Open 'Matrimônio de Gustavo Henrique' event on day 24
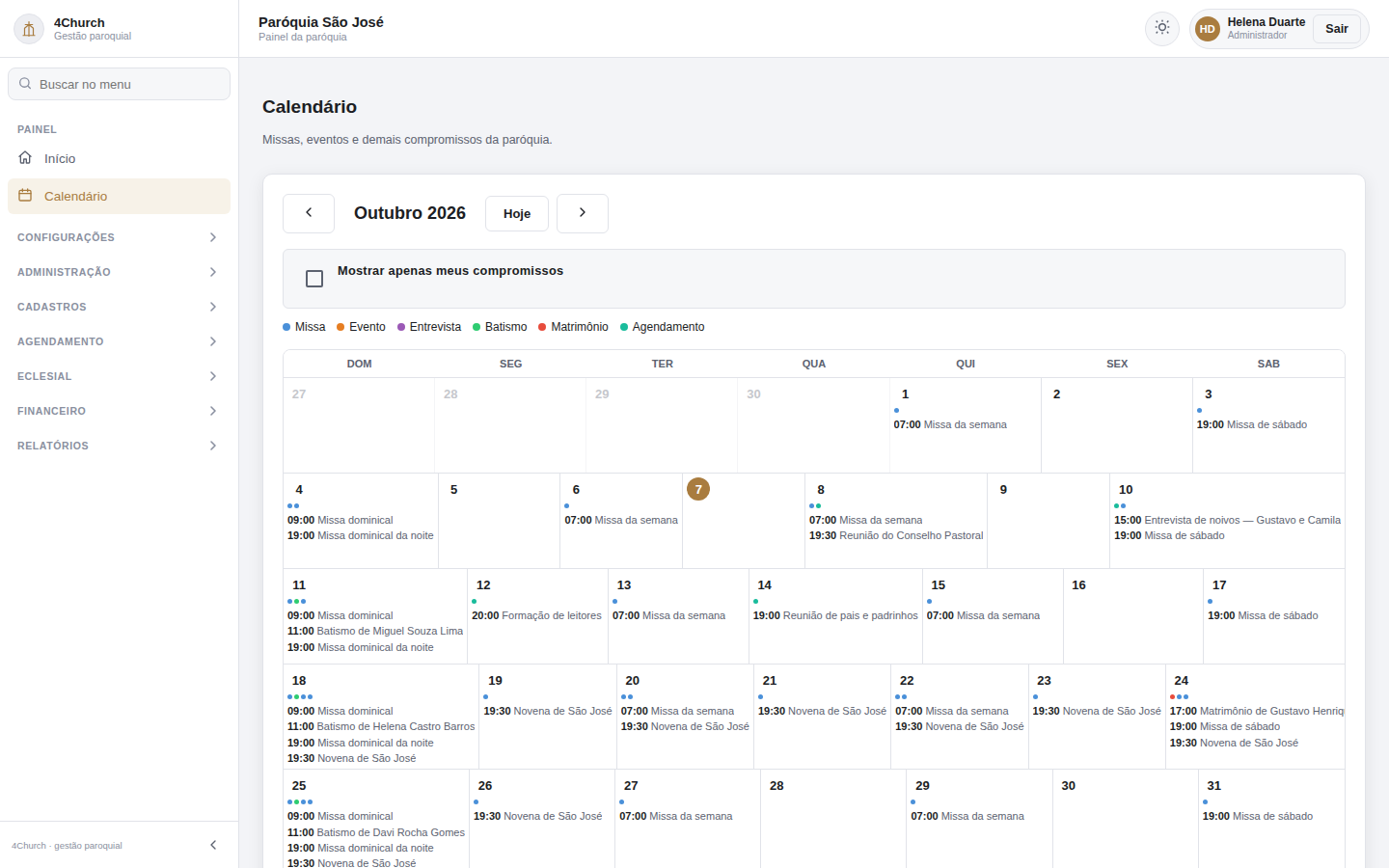1389x868 pixels. coord(1257,711)
